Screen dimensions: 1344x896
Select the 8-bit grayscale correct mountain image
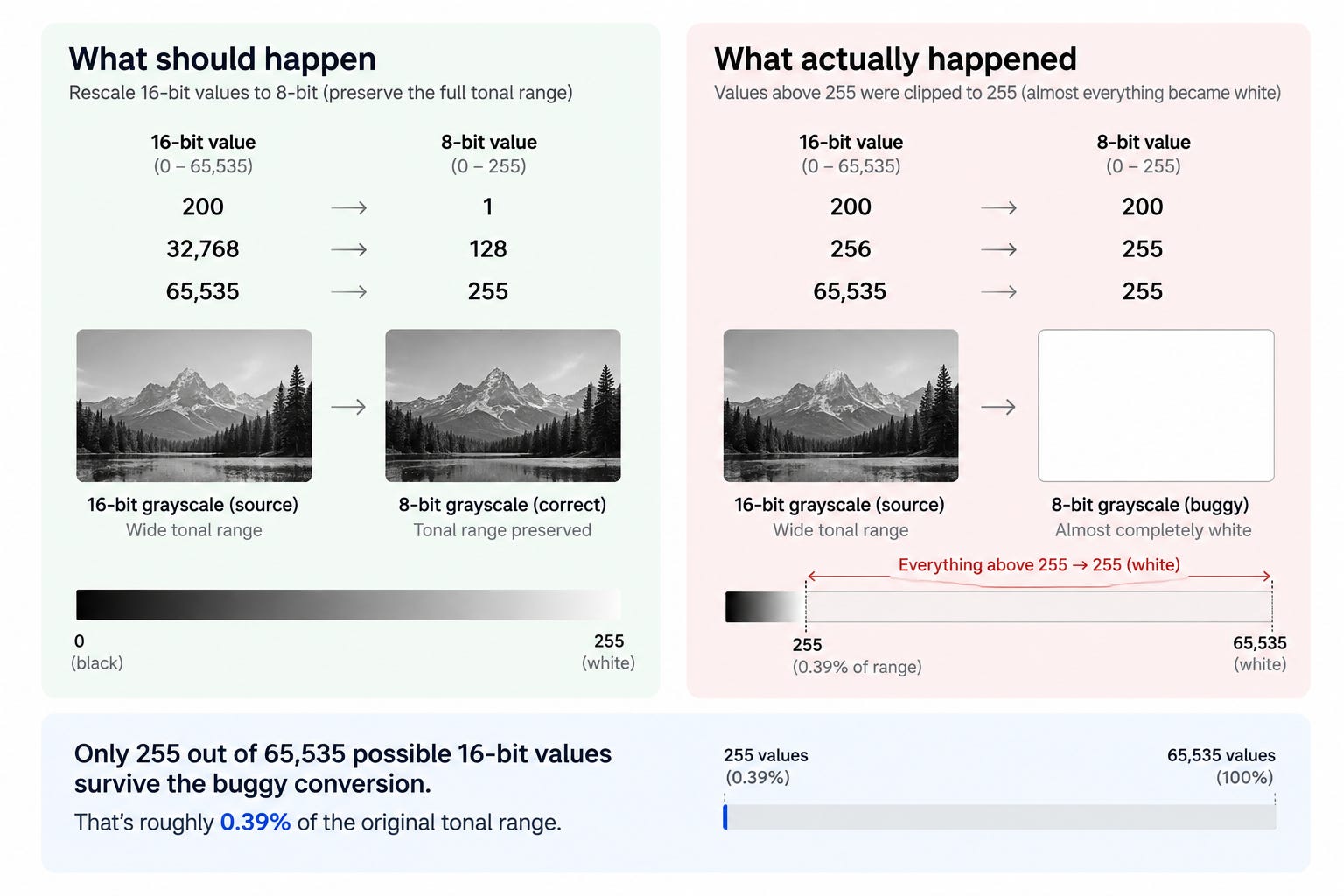(x=503, y=405)
